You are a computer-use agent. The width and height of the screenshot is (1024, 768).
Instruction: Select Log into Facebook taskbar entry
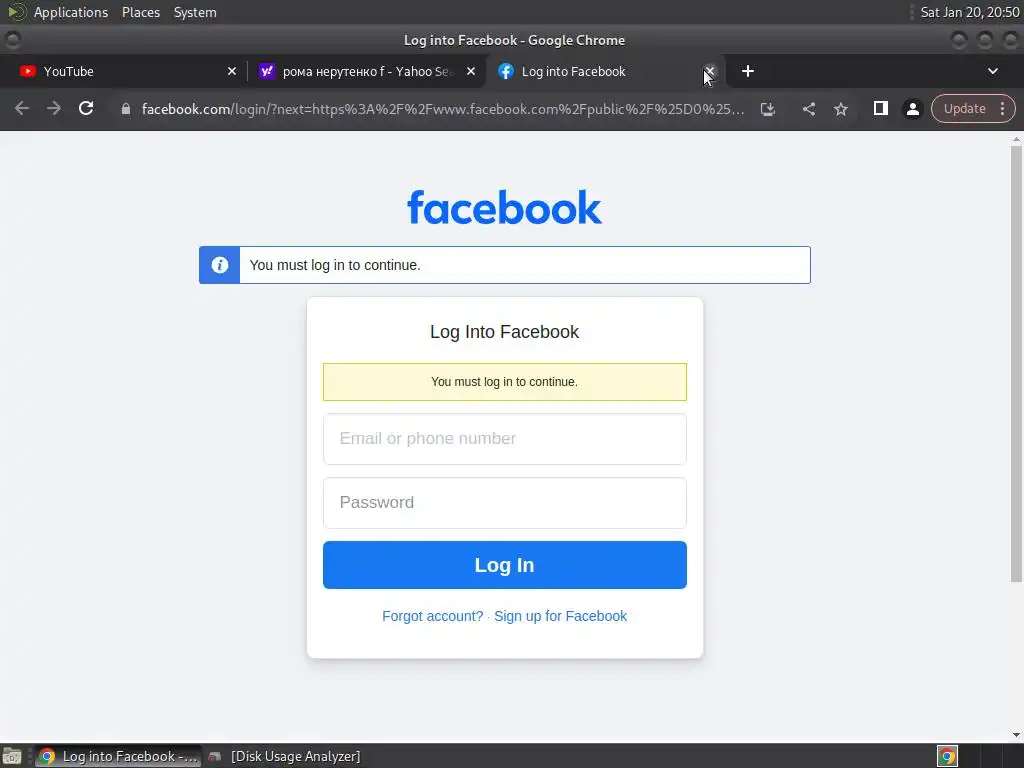click(118, 756)
